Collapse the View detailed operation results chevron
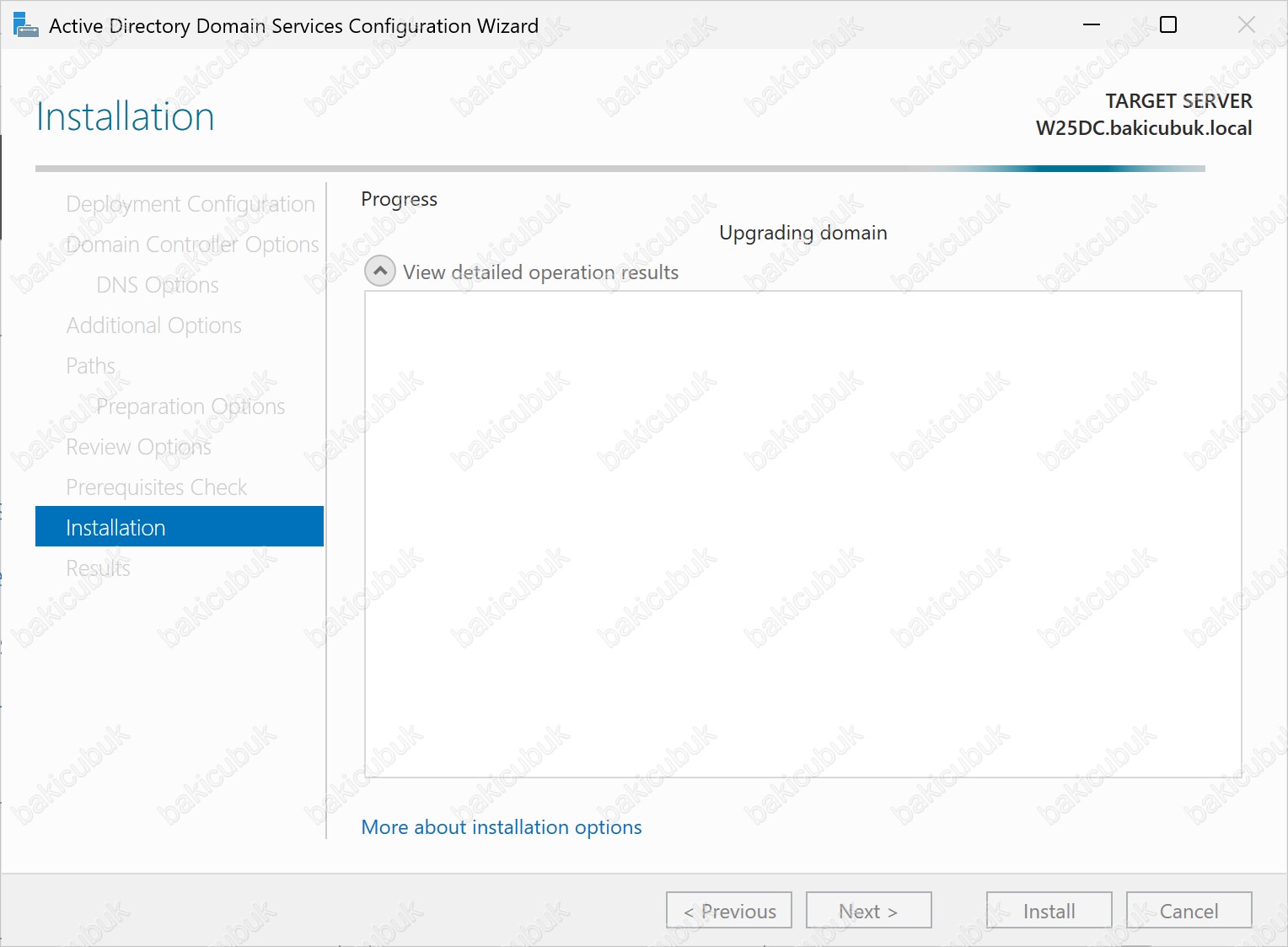The width and height of the screenshot is (1288, 947). click(x=380, y=272)
